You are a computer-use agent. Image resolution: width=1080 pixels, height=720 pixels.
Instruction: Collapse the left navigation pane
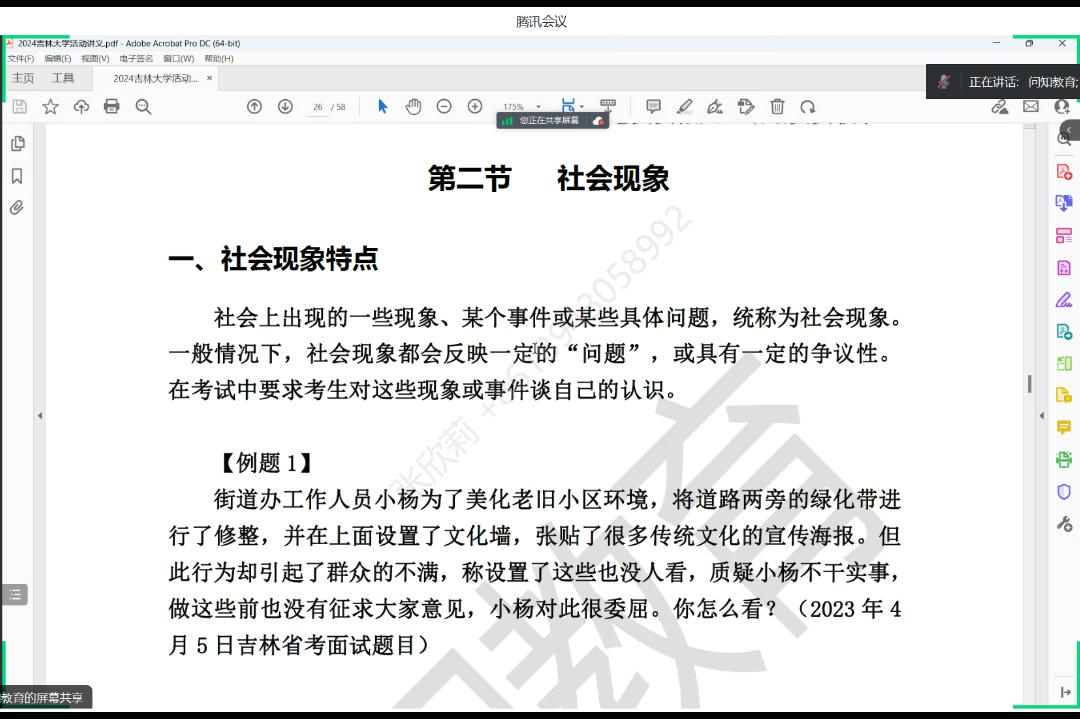tap(40, 415)
